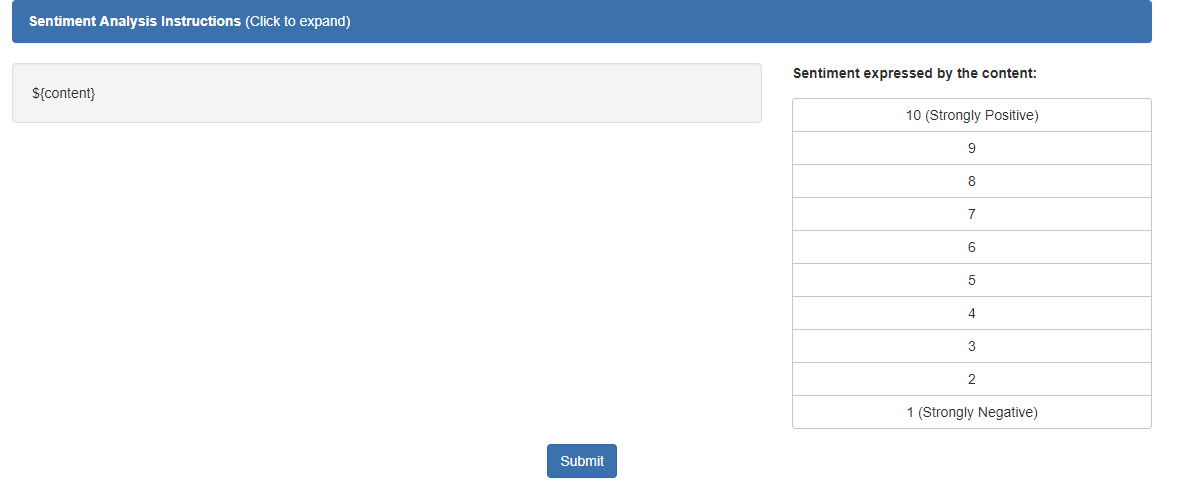Select the 7 rating option
Screen dimensions: 1177x491
coord(971,214)
